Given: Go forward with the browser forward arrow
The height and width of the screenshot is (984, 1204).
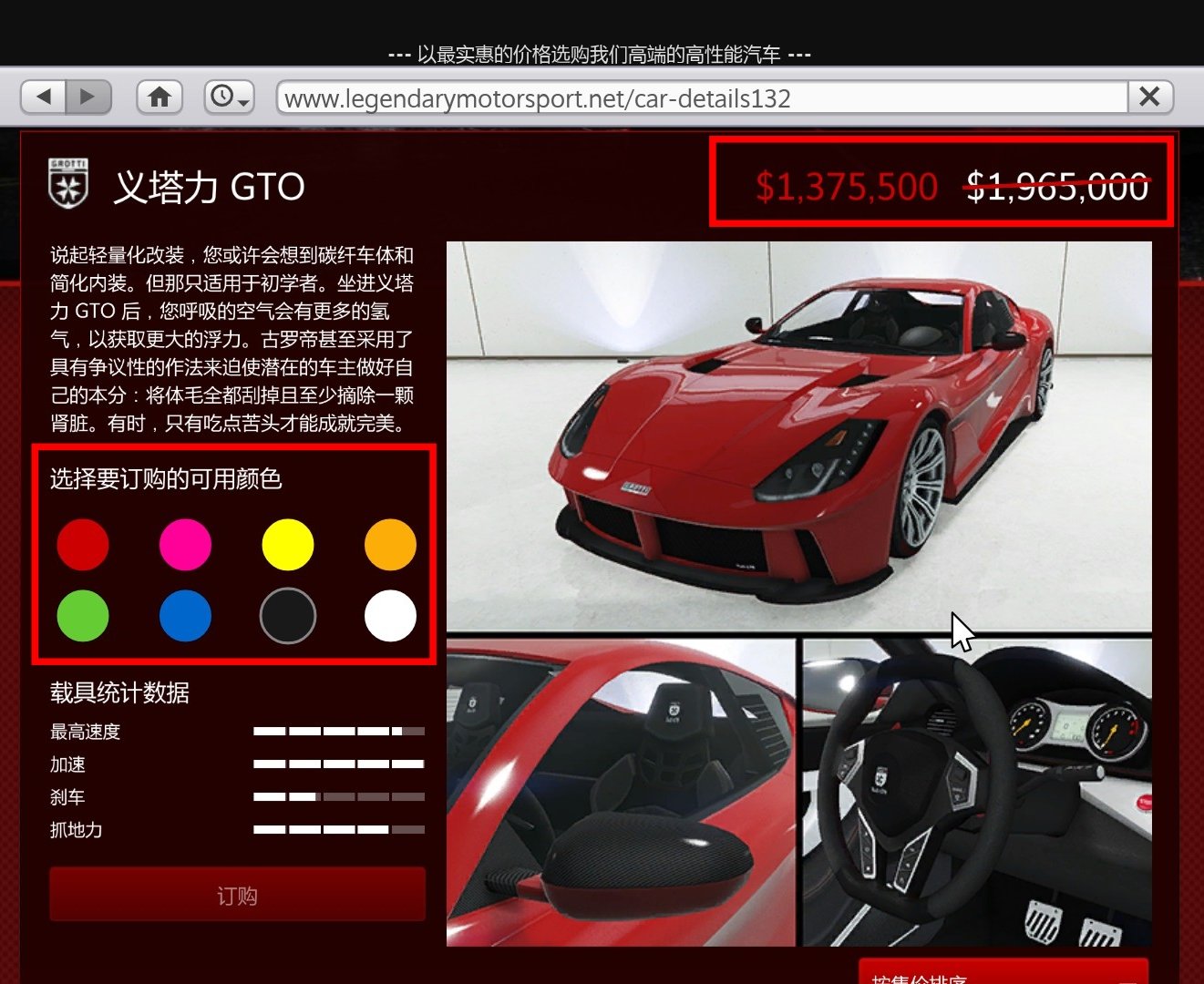Looking at the screenshot, I should tap(88, 97).
